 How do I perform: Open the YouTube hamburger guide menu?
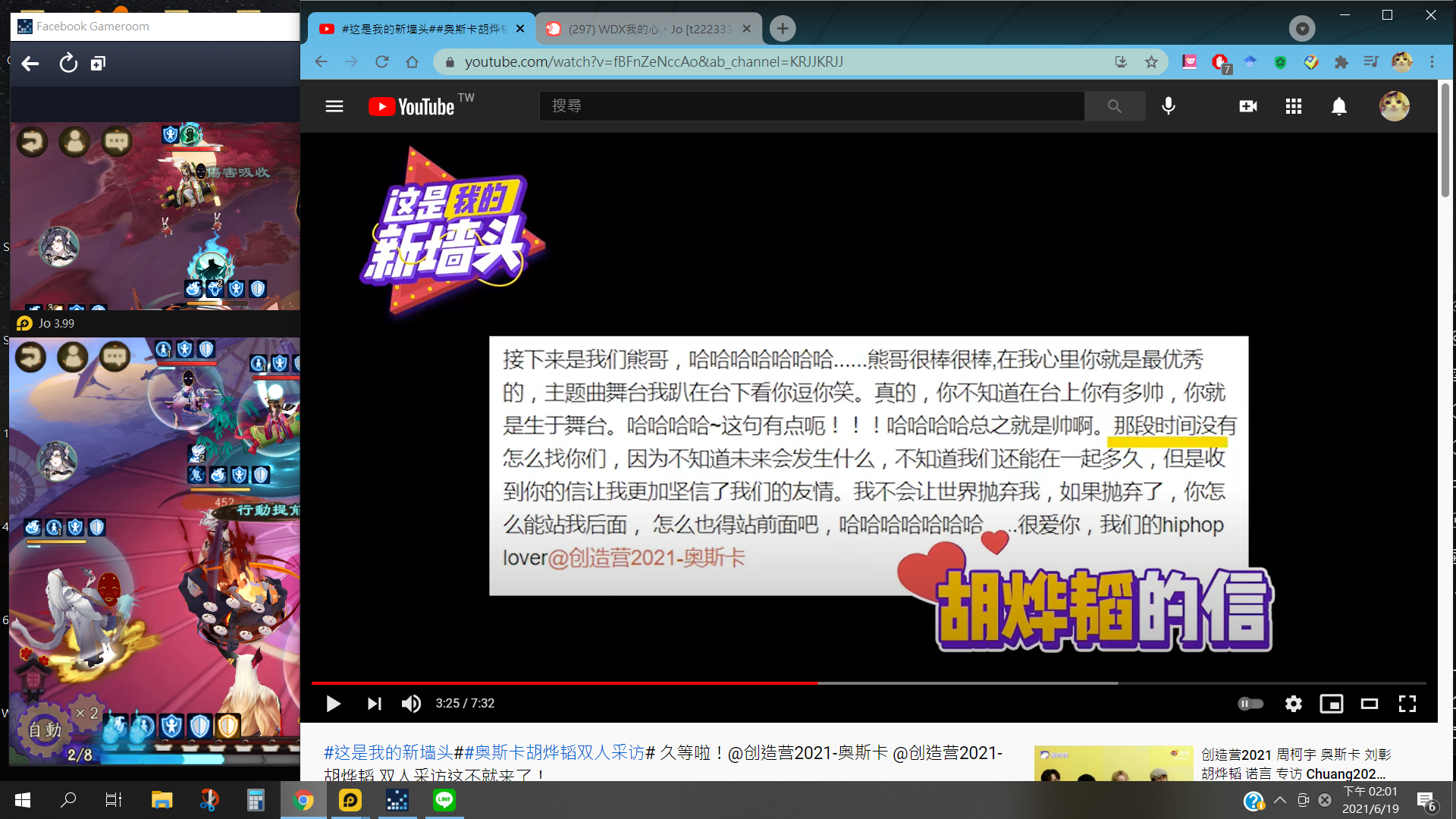(334, 106)
